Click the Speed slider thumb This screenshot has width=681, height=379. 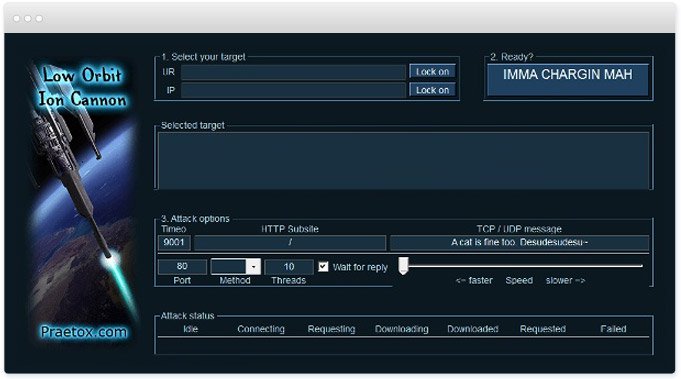[403, 266]
